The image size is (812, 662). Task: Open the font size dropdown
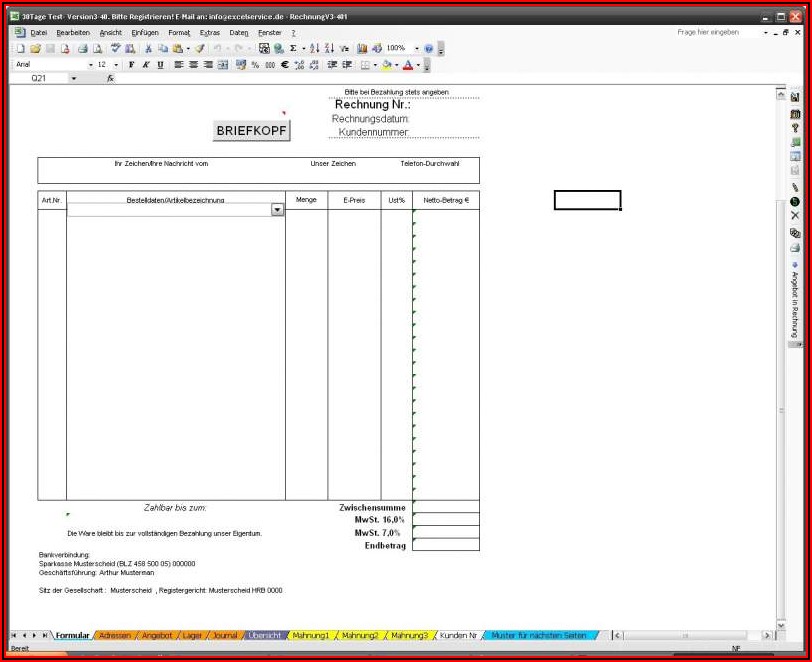point(117,65)
